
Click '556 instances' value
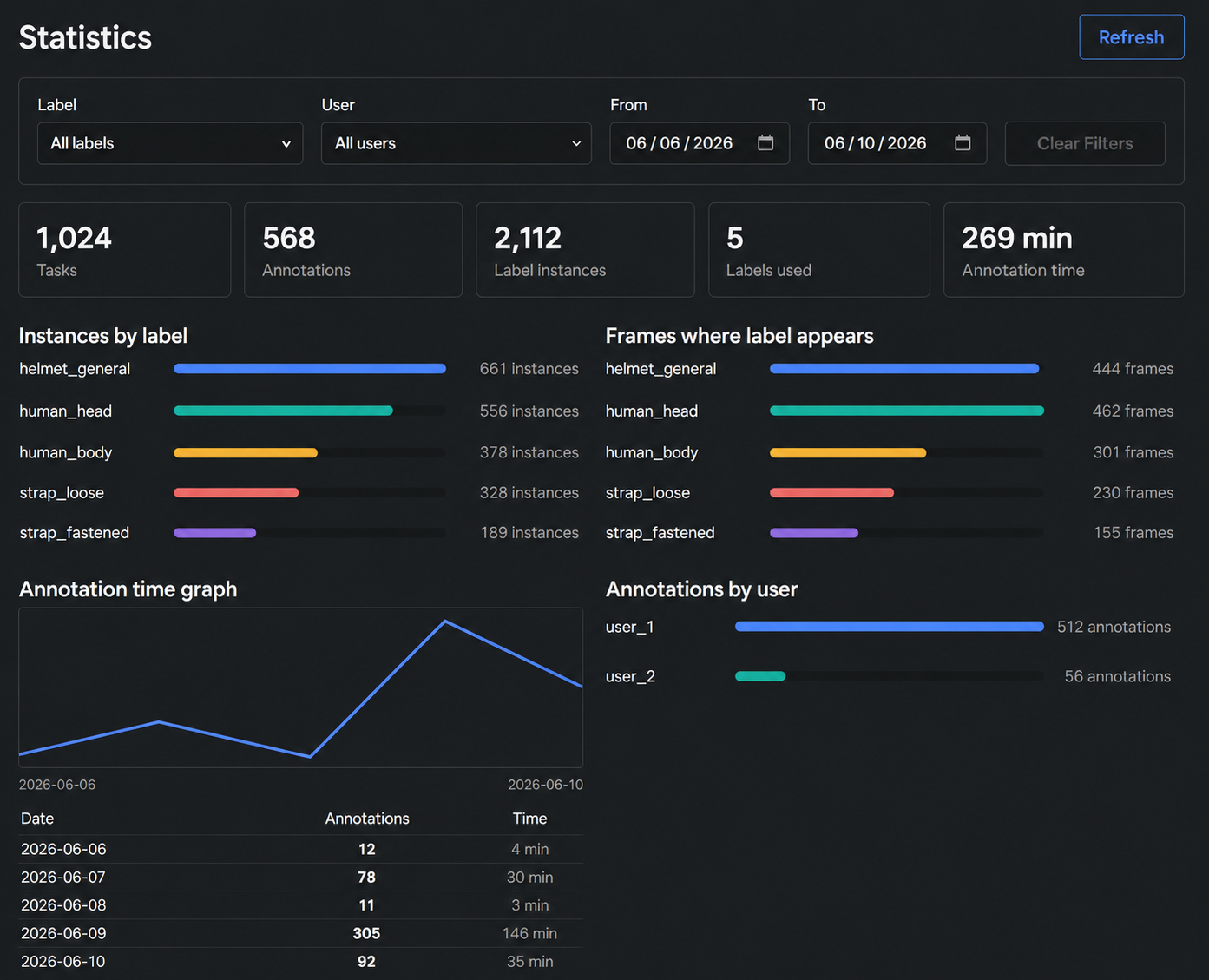pos(529,411)
